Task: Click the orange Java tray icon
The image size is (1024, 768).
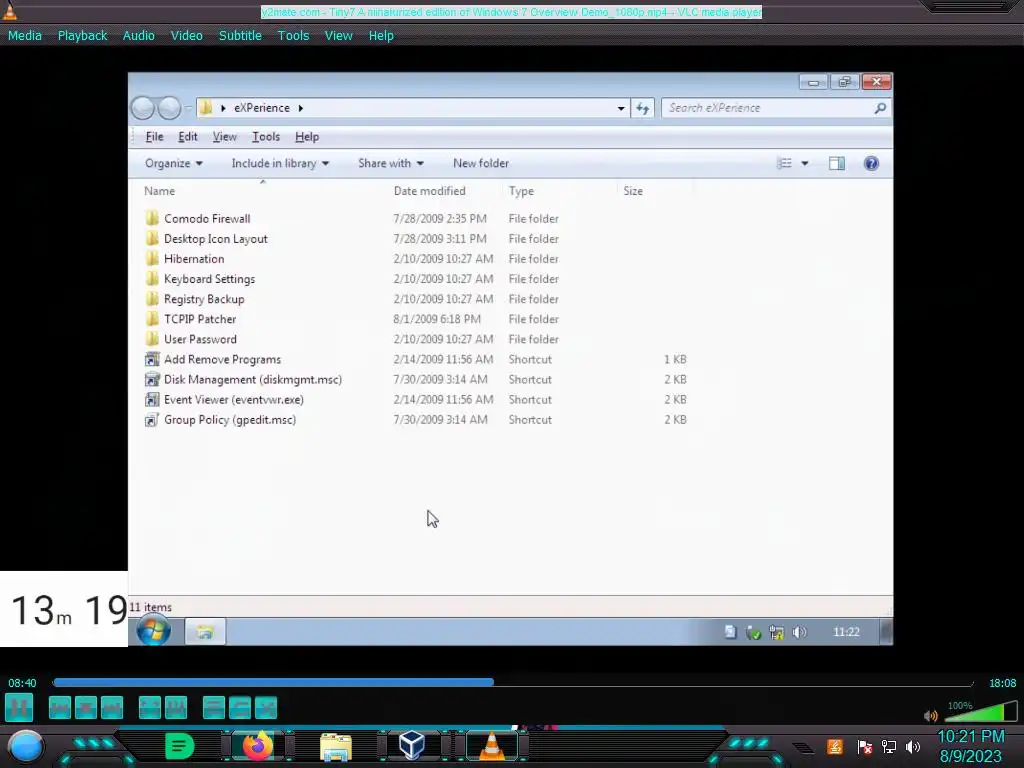Action: [x=835, y=746]
